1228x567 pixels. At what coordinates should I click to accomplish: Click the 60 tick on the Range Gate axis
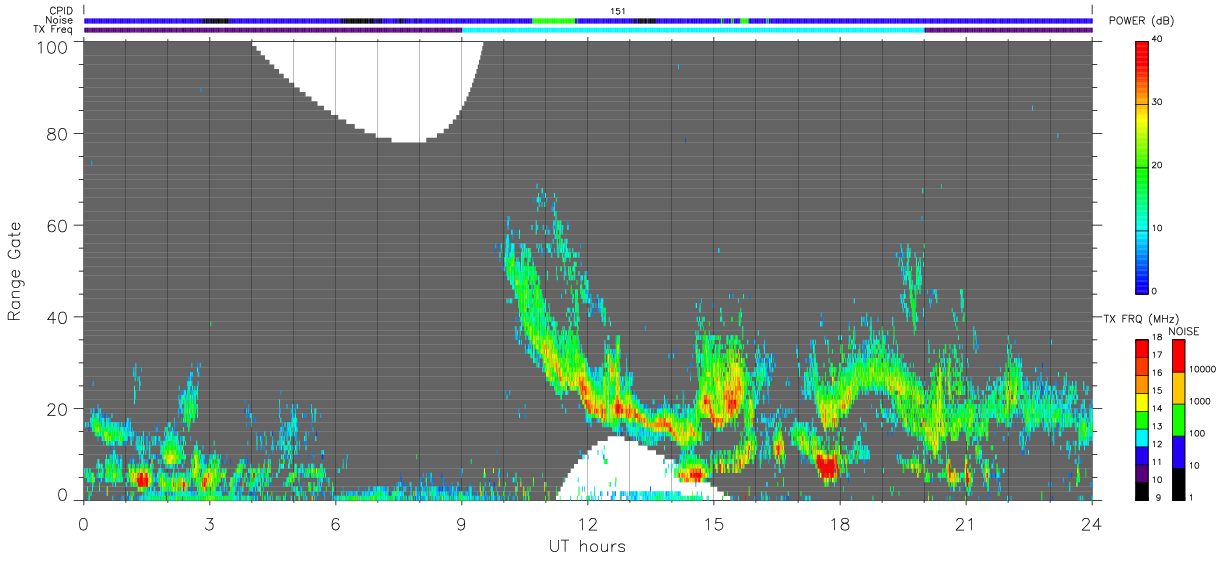pos(57,226)
